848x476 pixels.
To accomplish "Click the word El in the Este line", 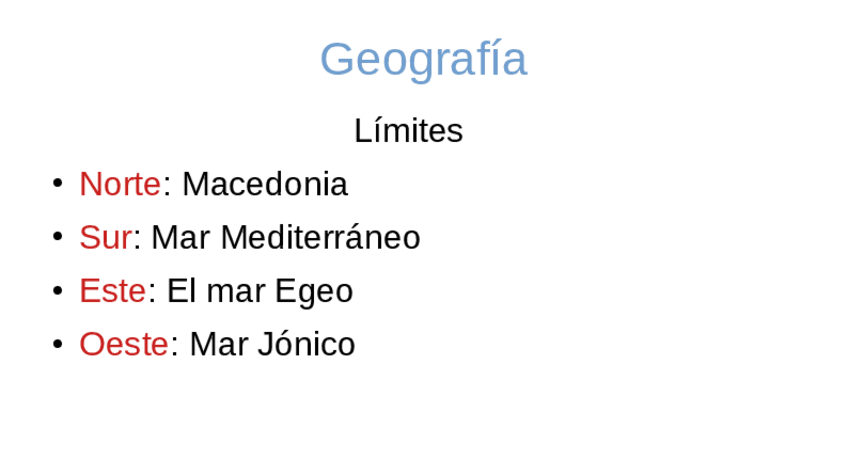I will pyautogui.click(x=178, y=291).
